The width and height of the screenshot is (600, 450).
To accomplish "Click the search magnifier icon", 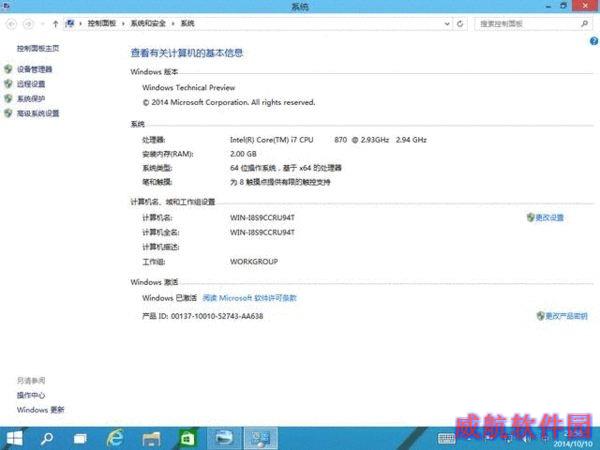I will tap(584, 24).
